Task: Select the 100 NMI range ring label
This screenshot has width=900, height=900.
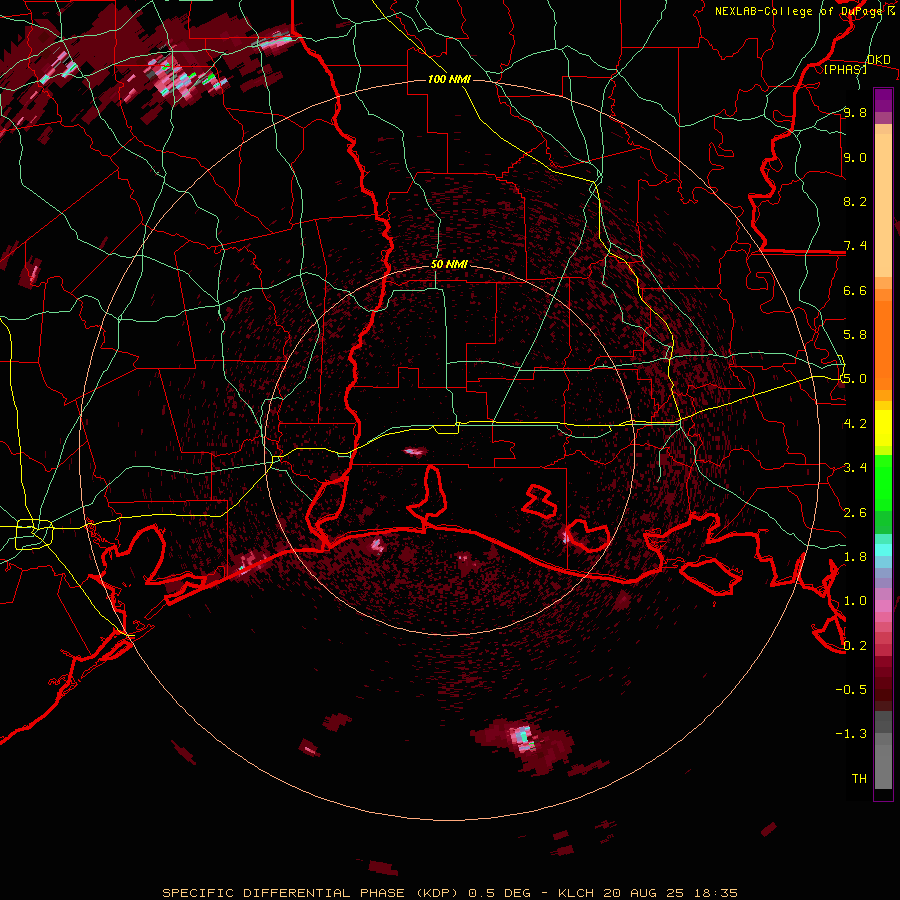Action: point(449,79)
